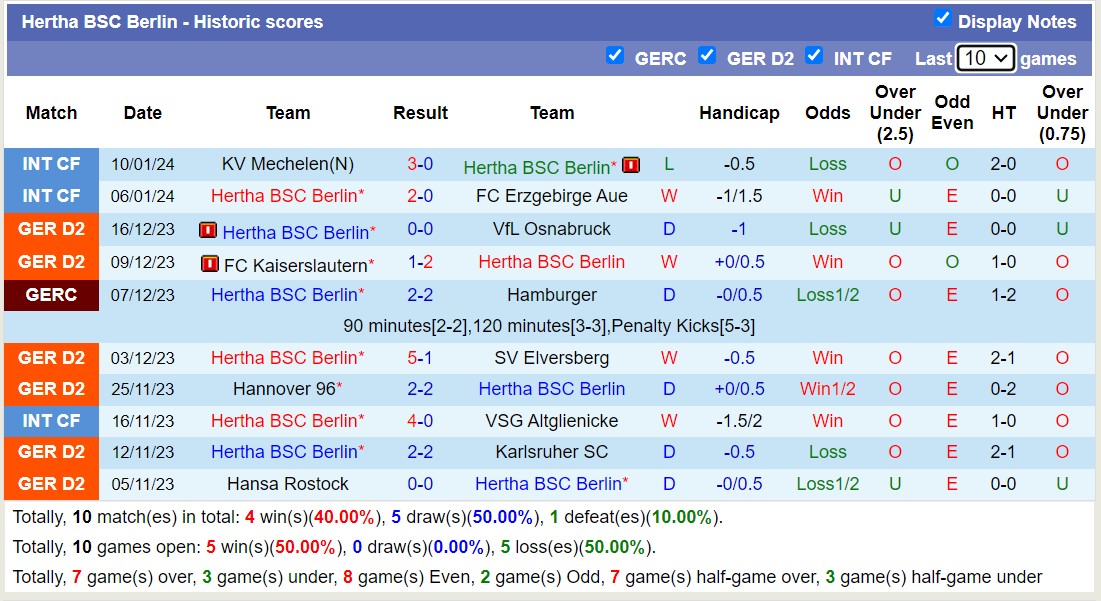Viewport: 1101px width, 601px height.
Task: Toggle off the INT CF checkbox
Action: pos(815,57)
